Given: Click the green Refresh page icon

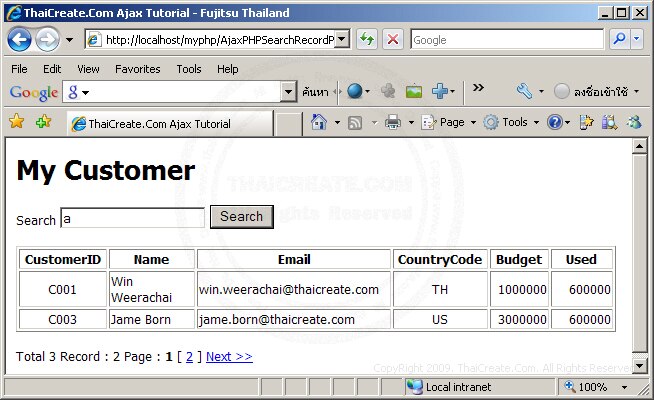Looking at the screenshot, I should pos(367,40).
